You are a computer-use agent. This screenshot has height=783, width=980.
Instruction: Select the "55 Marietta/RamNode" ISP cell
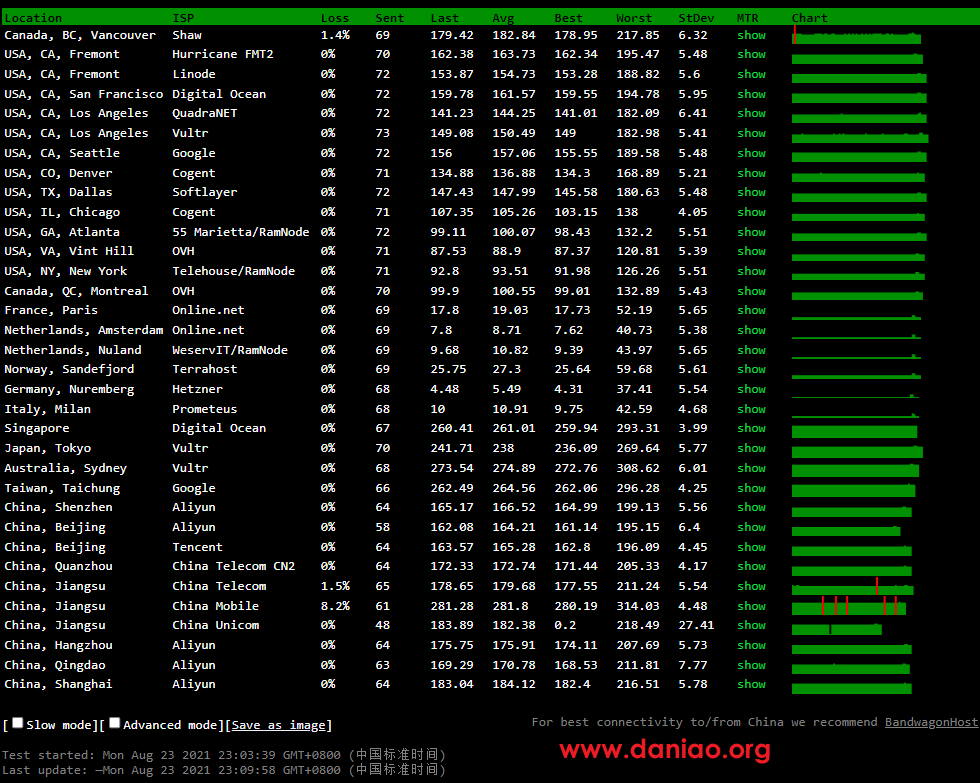[x=241, y=232]
